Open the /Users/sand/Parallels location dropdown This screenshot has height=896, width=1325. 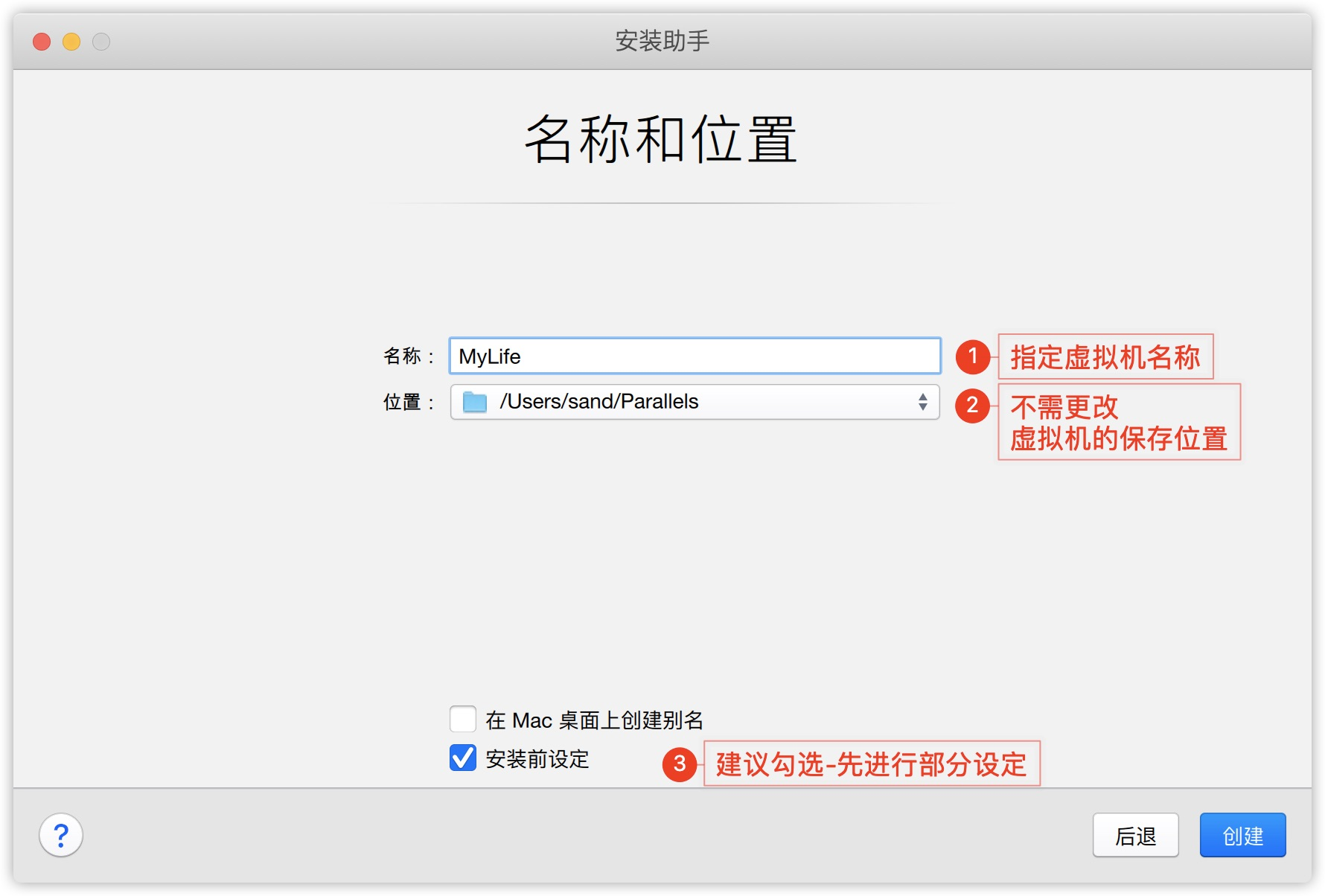tap(695, 402)
